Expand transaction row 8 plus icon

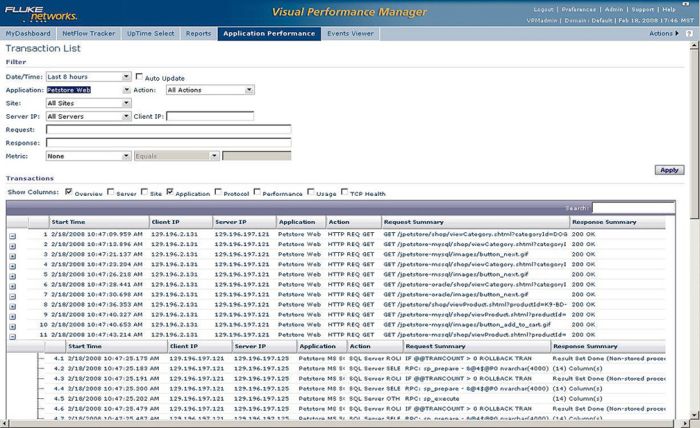pyautogui.click(x=12, y=307)
